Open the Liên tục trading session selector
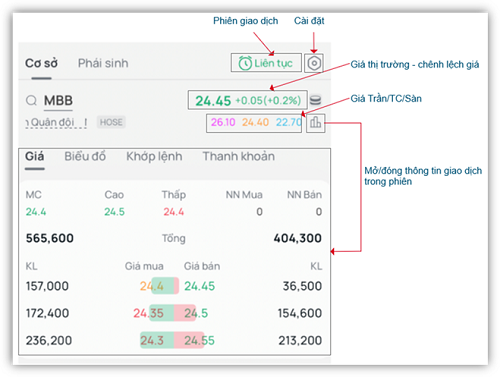500x377 pixels. tap(266, 63)
